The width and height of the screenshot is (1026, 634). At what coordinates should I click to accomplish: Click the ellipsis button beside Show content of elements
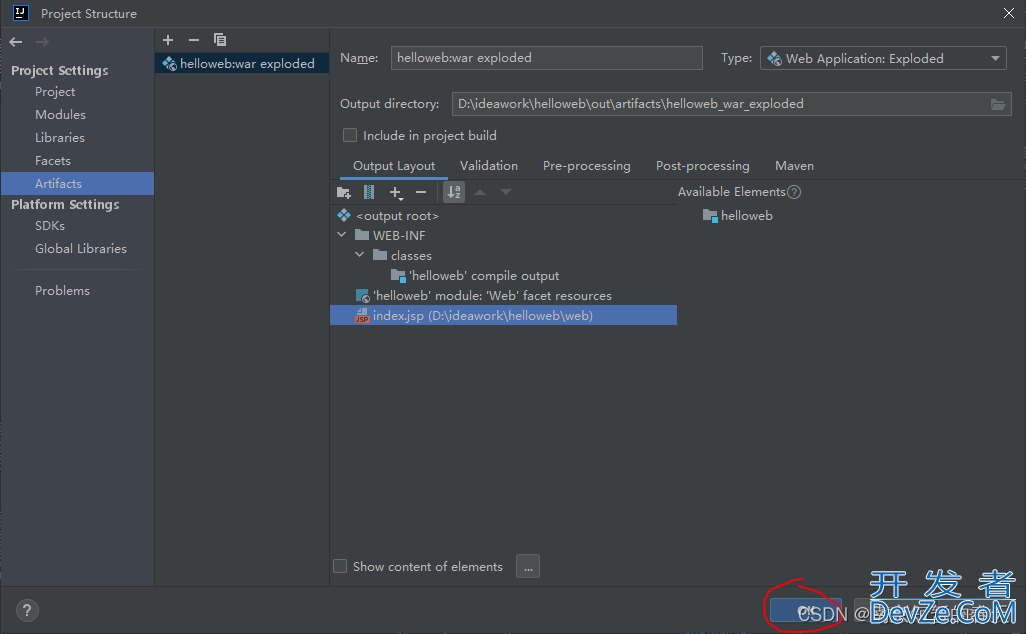click(x=528, y=567)
